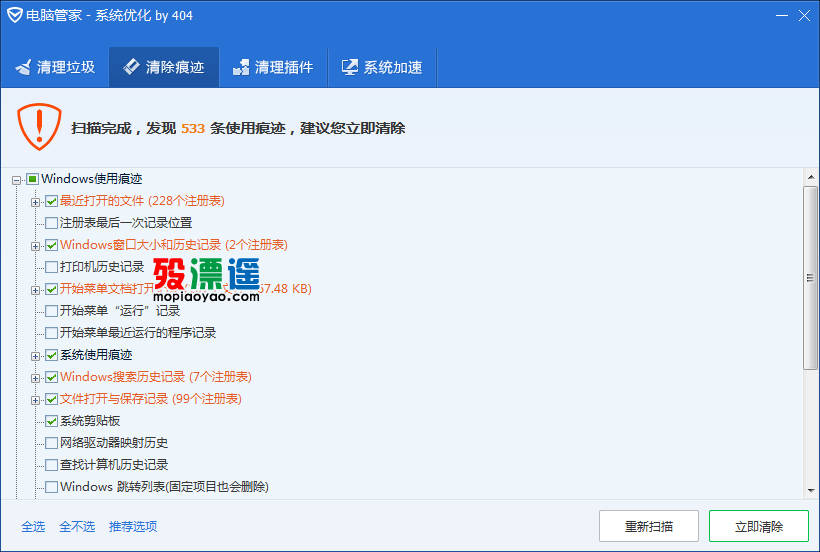Screen dimensions: 820x552
Task: Click the 立即清除 button
Action: 759,526
